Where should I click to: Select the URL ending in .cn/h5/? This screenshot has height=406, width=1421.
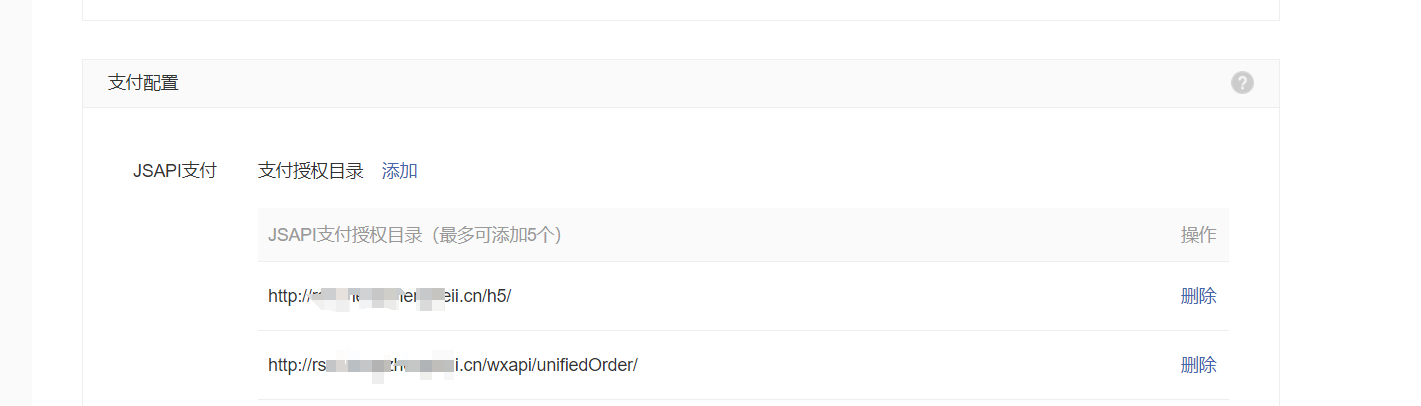click(x=390, y=296)
